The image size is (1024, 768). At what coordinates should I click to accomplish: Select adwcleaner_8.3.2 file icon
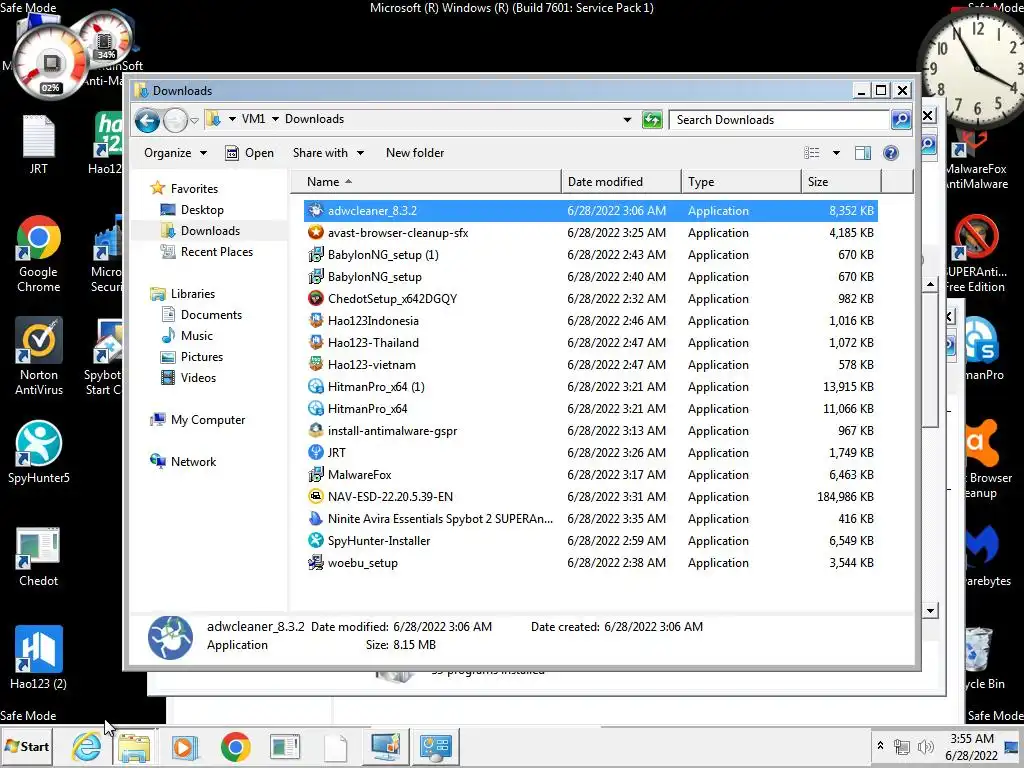(316, 210)
